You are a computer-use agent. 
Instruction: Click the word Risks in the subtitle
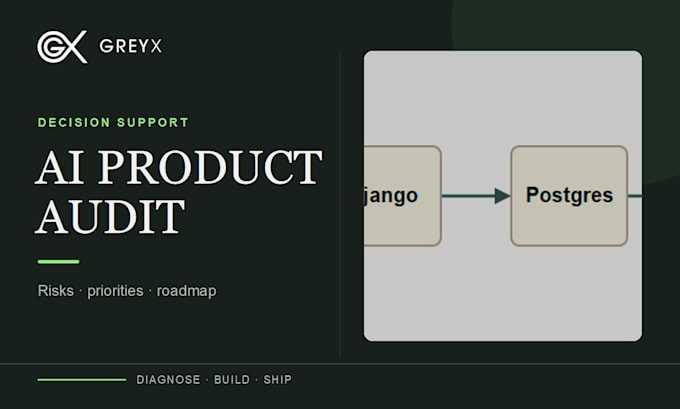[56, 291]
